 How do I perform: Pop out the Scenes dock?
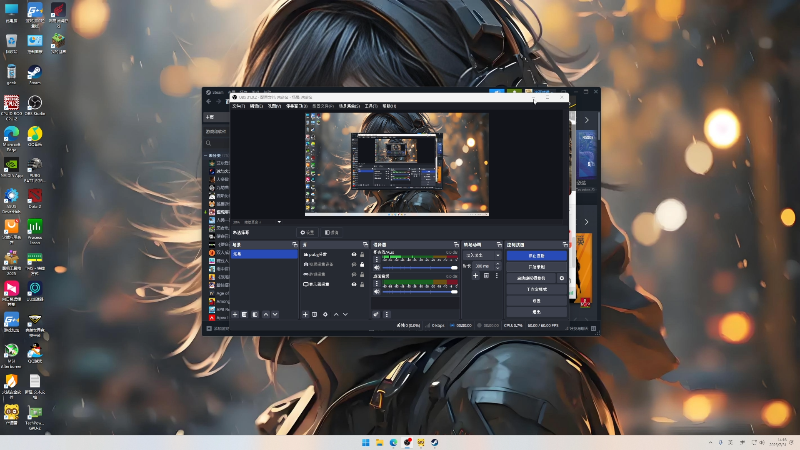(294, 245)
